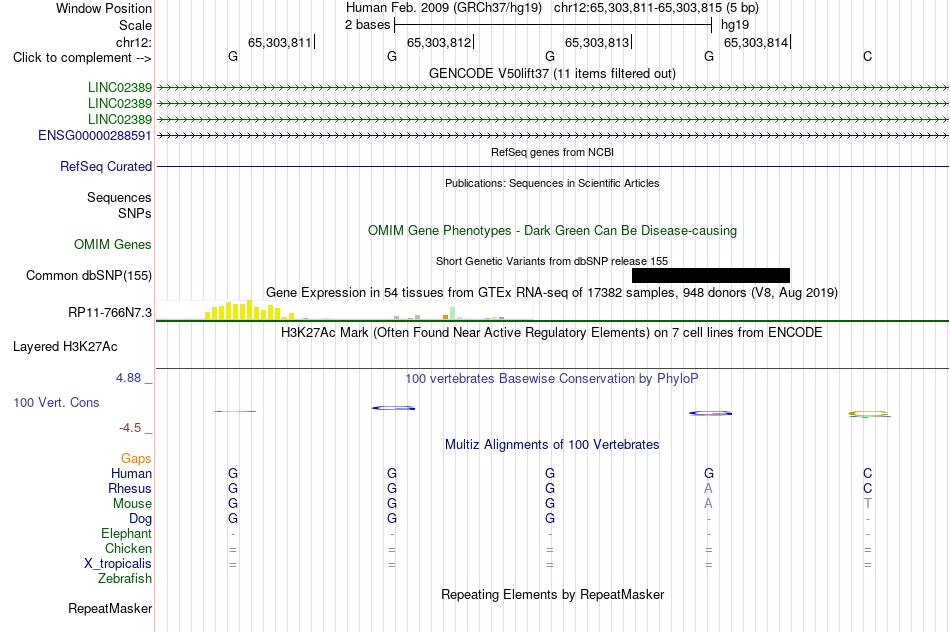Click 'Short Genetic Variants from dbSNP release 155'

552,261
